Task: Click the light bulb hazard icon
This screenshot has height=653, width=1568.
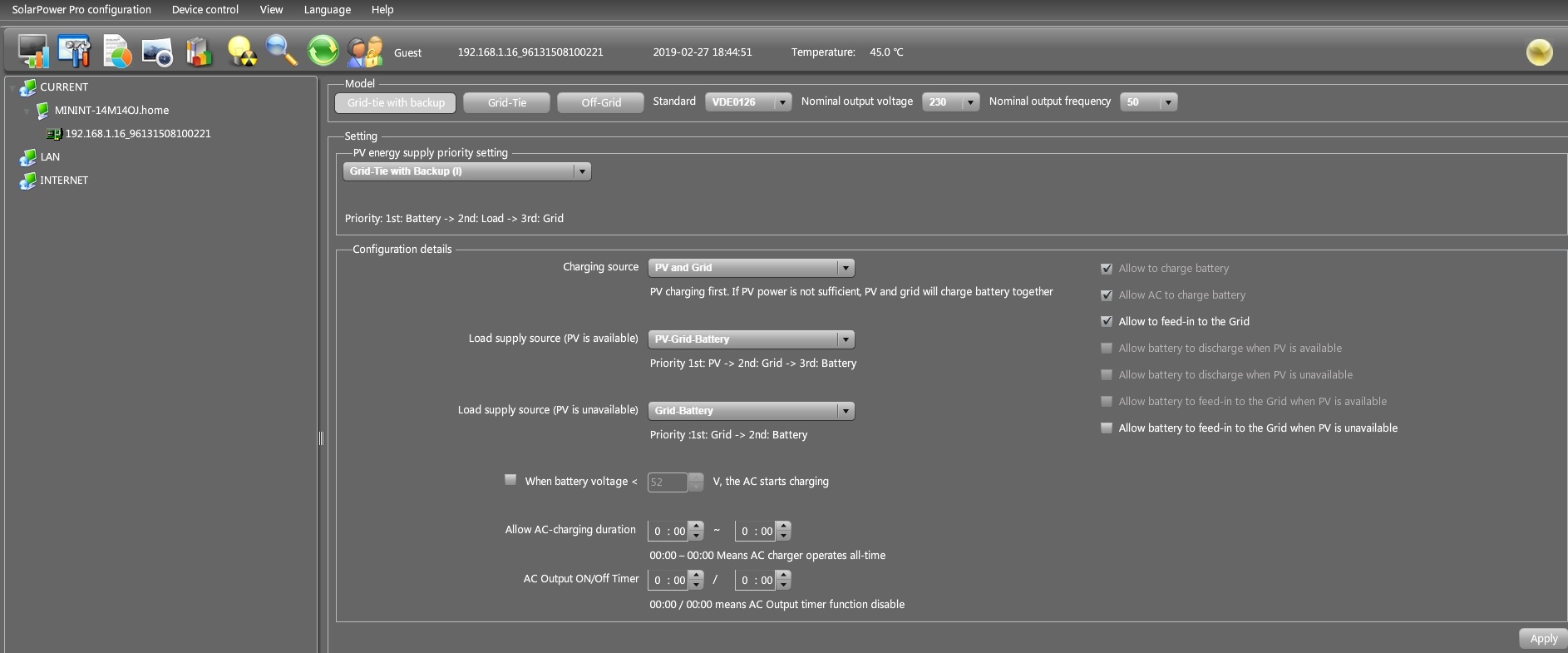Action: point(242,51)
